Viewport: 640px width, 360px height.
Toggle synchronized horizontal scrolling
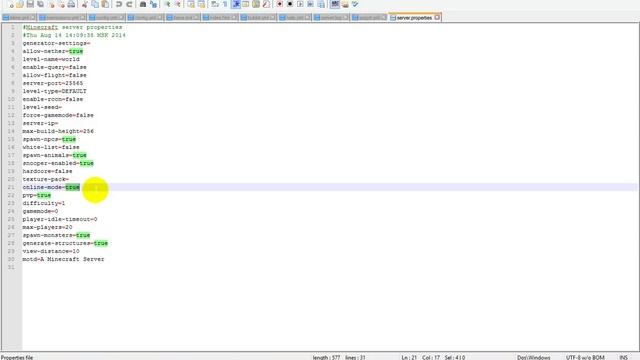[201, 4]
